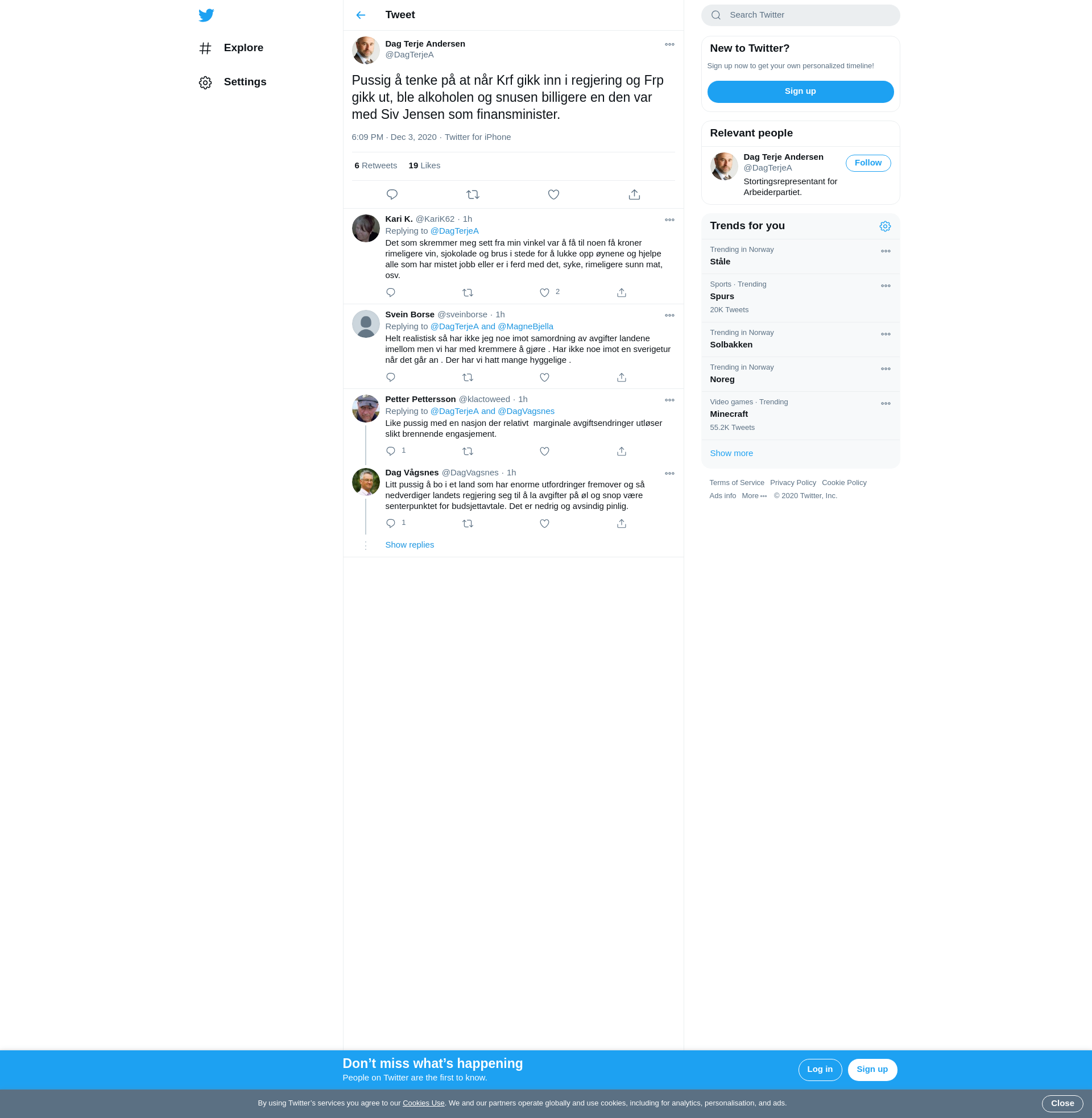Click the search magnifier icon
This screenshot has height=1118, width=1092.
[715, 15]
